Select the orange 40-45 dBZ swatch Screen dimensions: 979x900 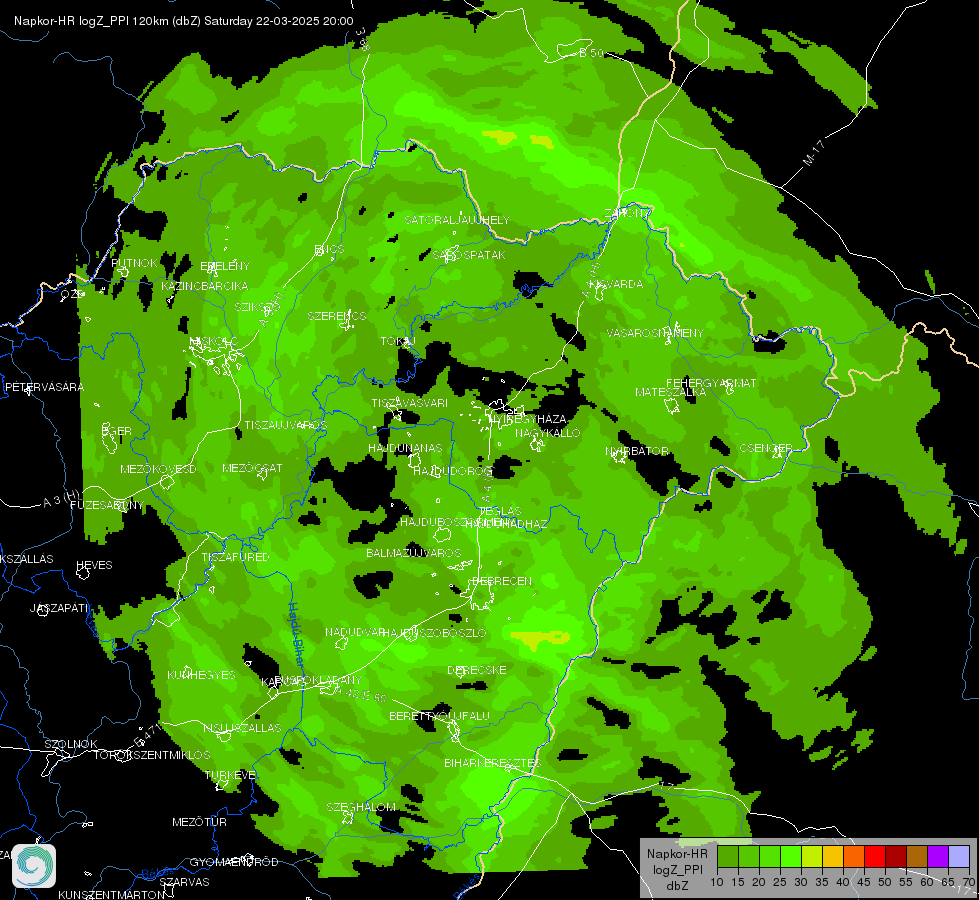click(x=854, y=857)
